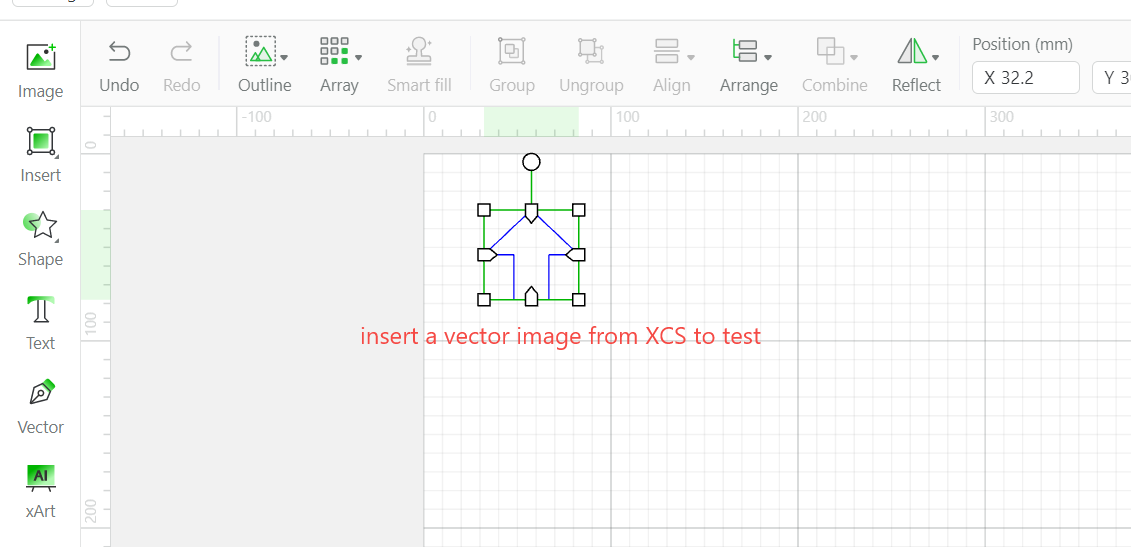Select the Vector pen tool
This screenshot has width=1131, height=547.
40,406
